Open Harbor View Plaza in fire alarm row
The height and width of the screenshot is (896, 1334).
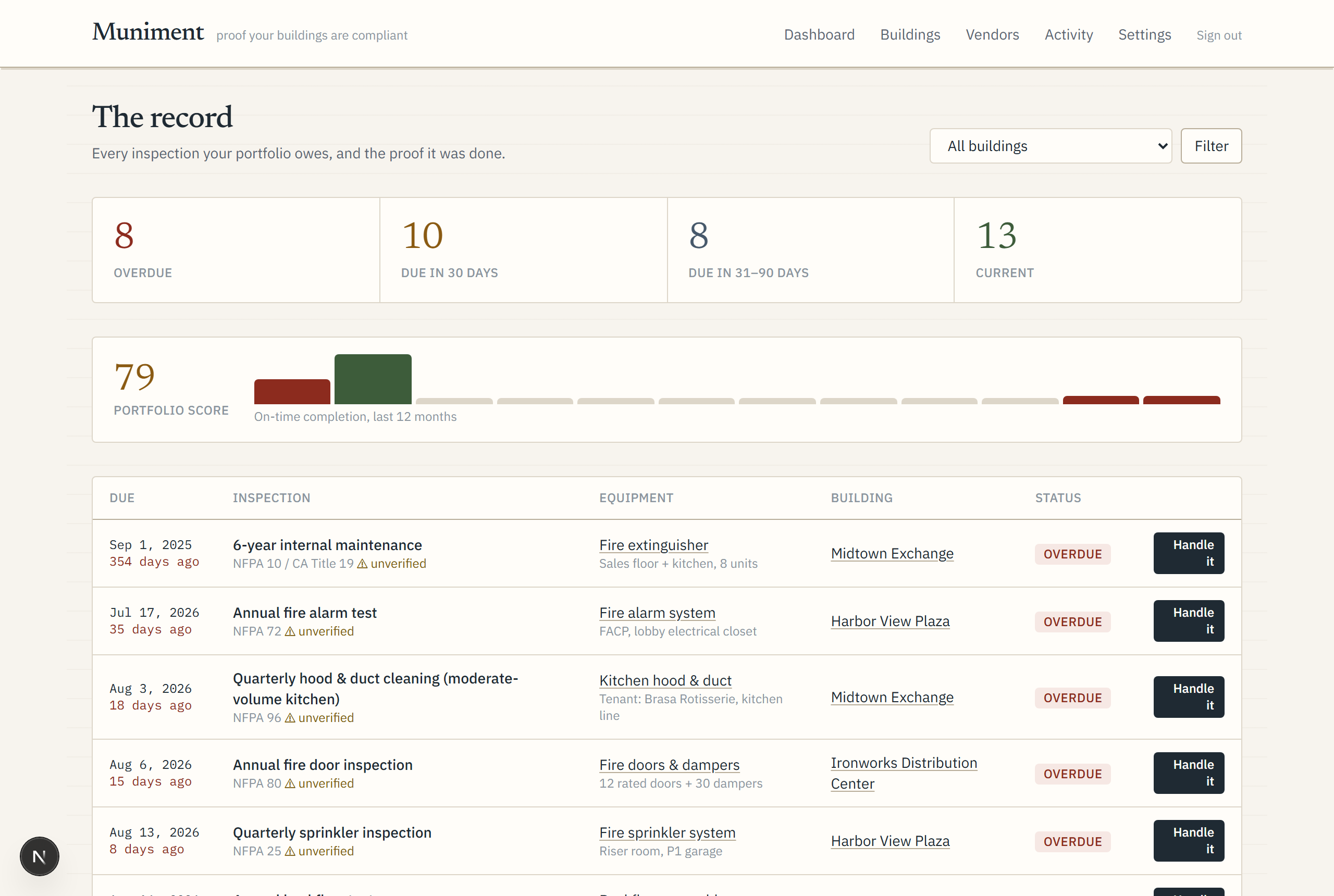point(890,620)
